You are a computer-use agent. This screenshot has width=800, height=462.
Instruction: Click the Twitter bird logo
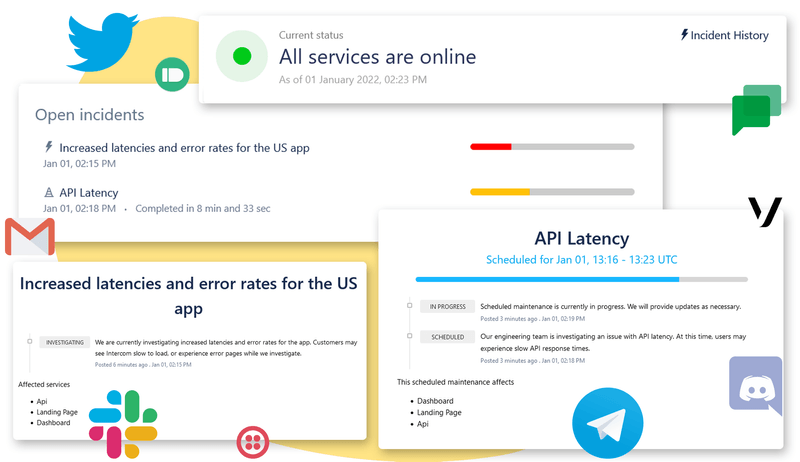coord(103,42)
